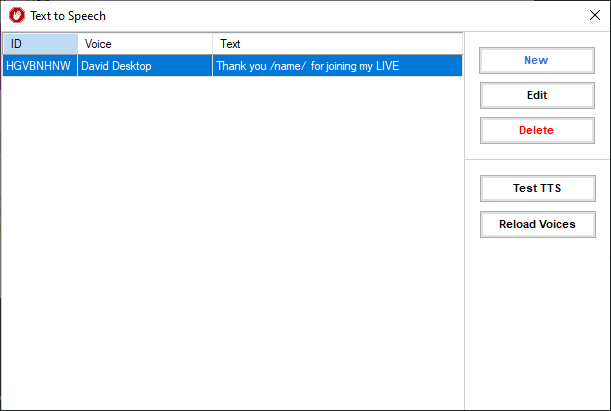Screen dimensions: 611x411
Task: Click separator line between Delete and Test TTS
Action: point(538,159)
